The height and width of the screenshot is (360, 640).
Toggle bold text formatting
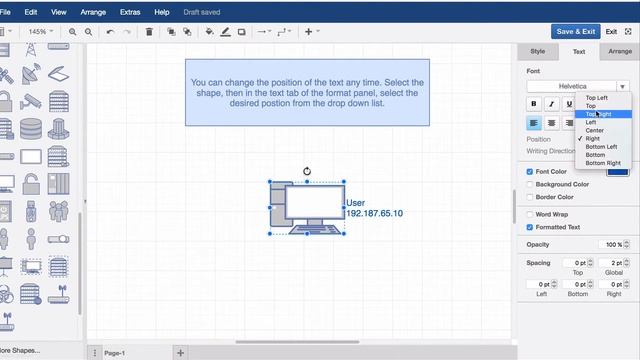(x=533, y=104)
